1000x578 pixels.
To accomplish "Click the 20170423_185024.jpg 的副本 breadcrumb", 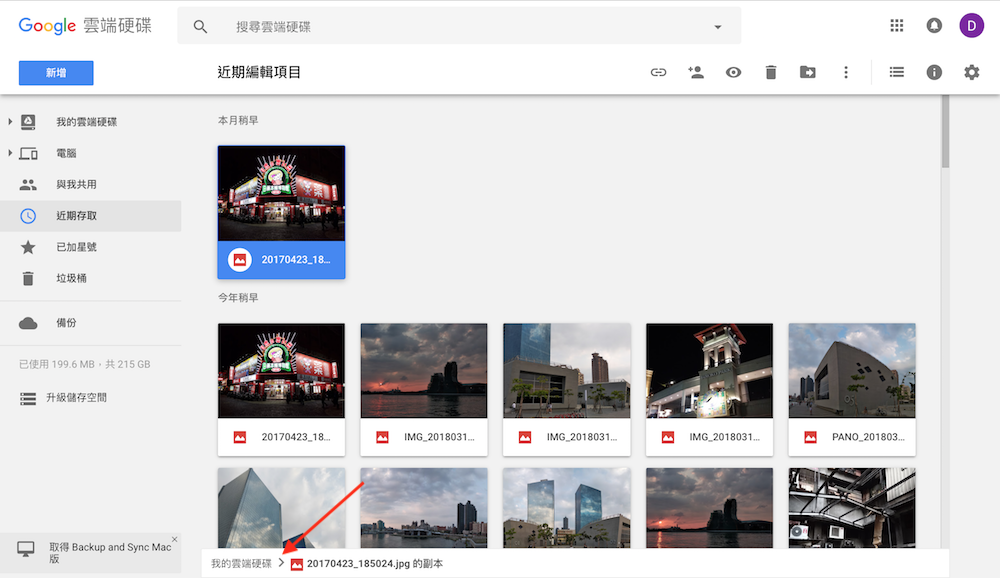I will [374, 563].
